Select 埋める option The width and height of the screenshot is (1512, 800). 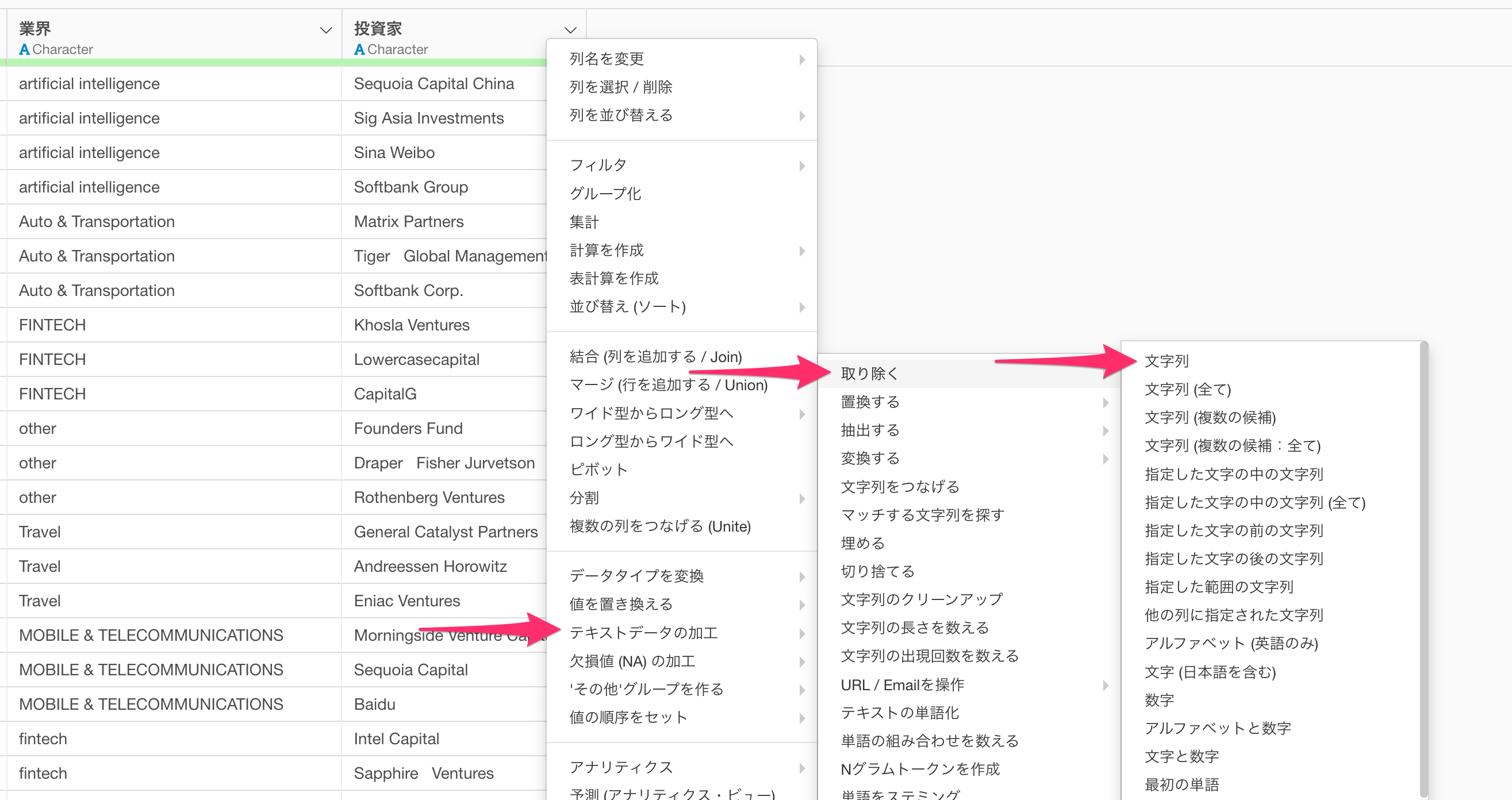[969, 543]
